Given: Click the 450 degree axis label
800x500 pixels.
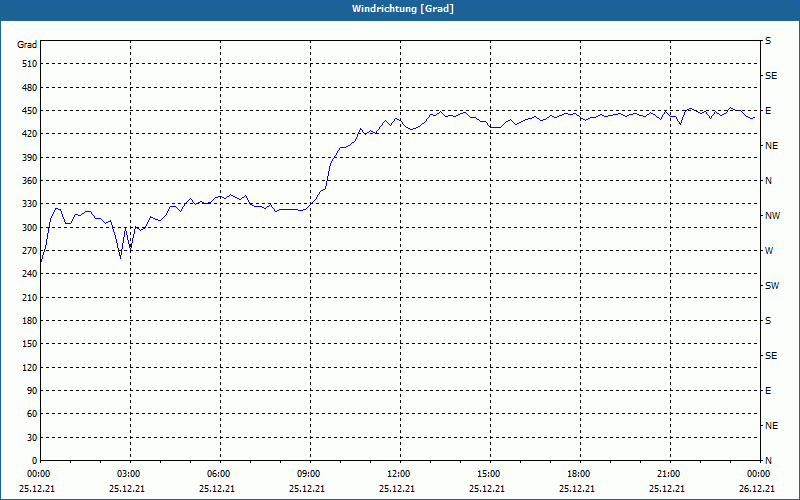Looking at the screenshot, I should 30,111.
